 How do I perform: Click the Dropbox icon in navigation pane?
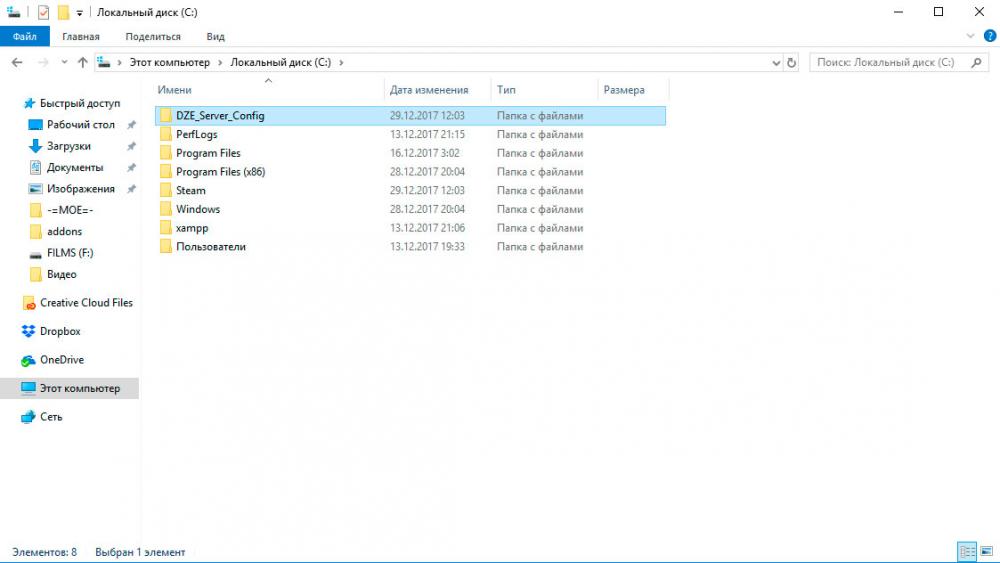(29, 331)
